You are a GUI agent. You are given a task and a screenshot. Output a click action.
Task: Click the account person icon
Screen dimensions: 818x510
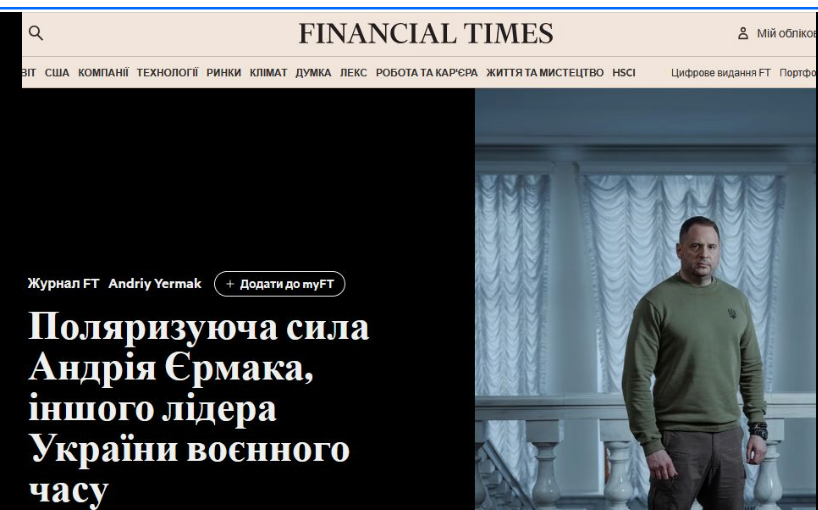tap(743, 33)
